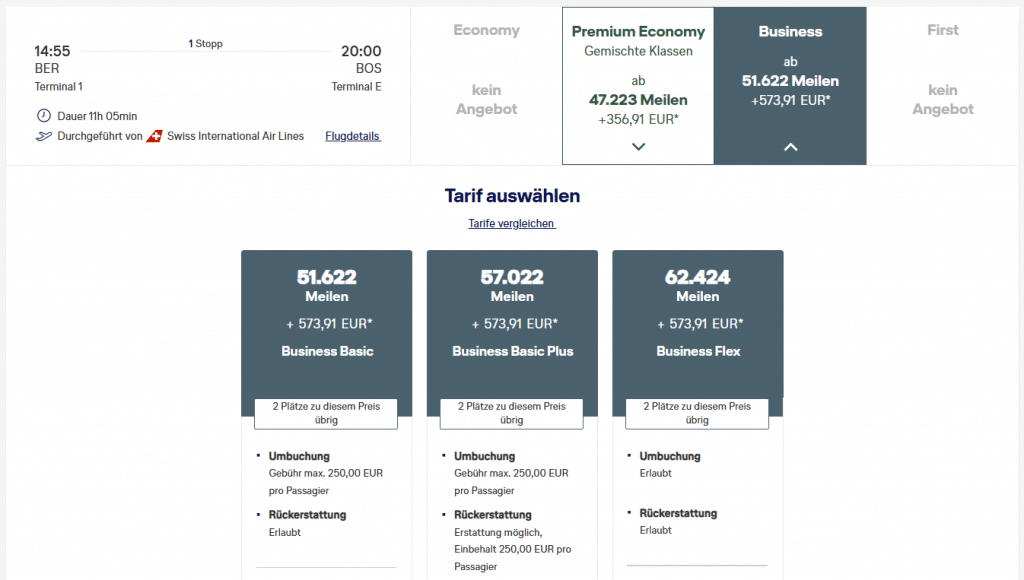Screen dimensions: 1024x580
Task: Click the 14:55 BER departure time
Action: (x=52, y=51)
